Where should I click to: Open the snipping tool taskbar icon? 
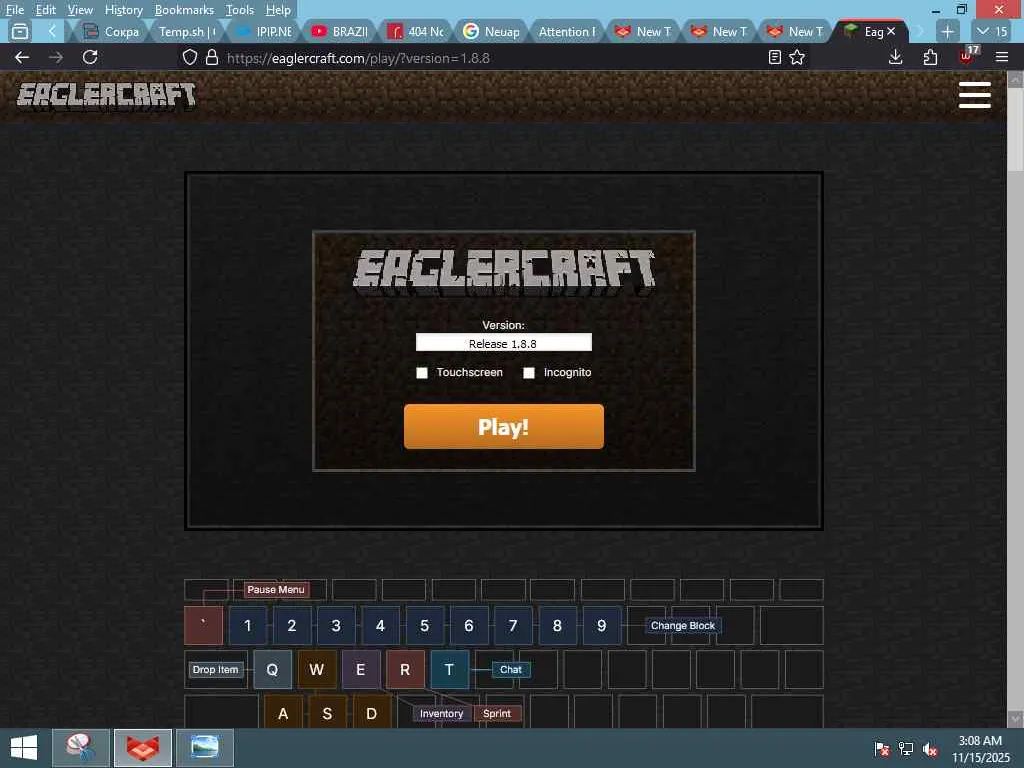point(80,748)
